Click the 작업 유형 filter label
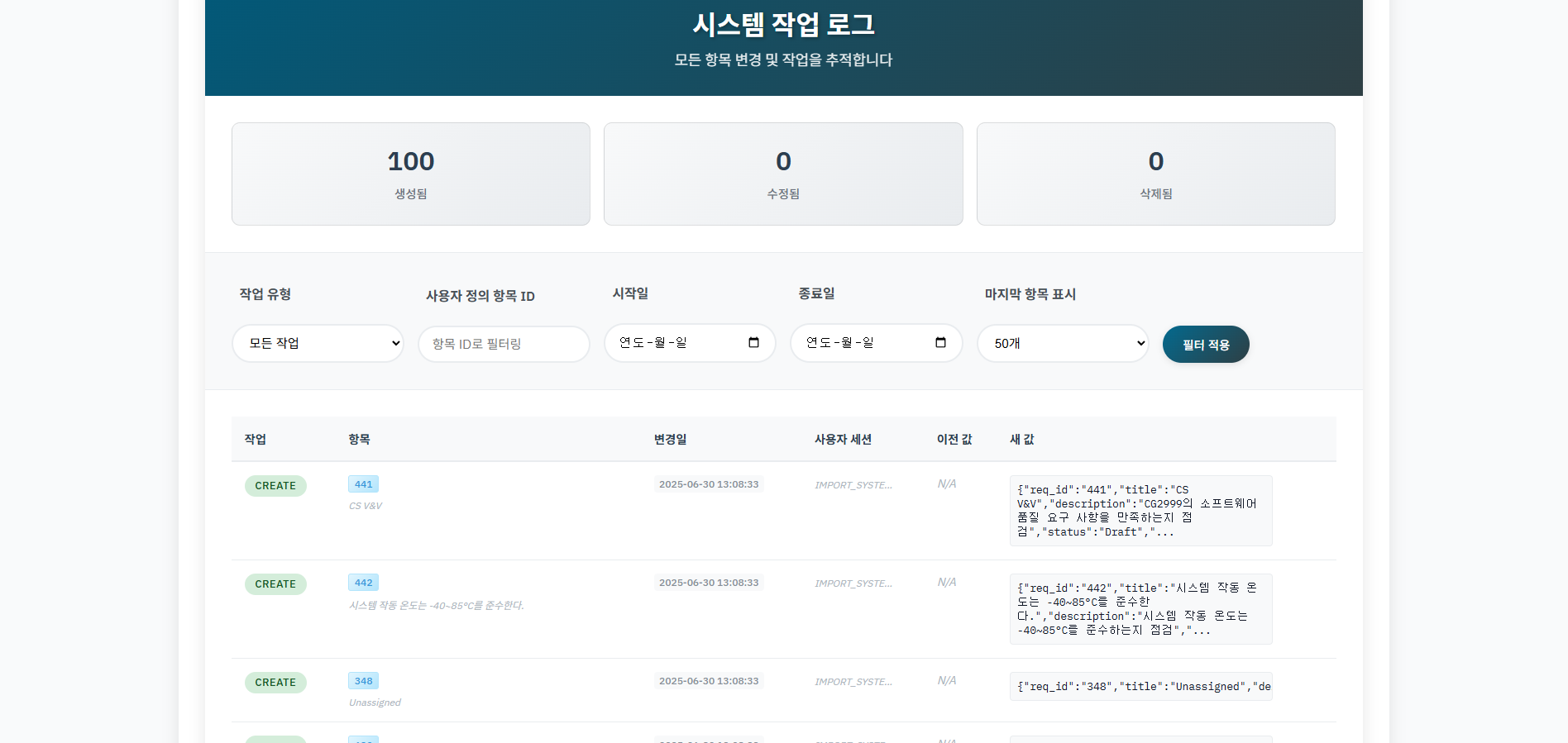Viewport: 1568px width, 743px height. tap(265, 294)
